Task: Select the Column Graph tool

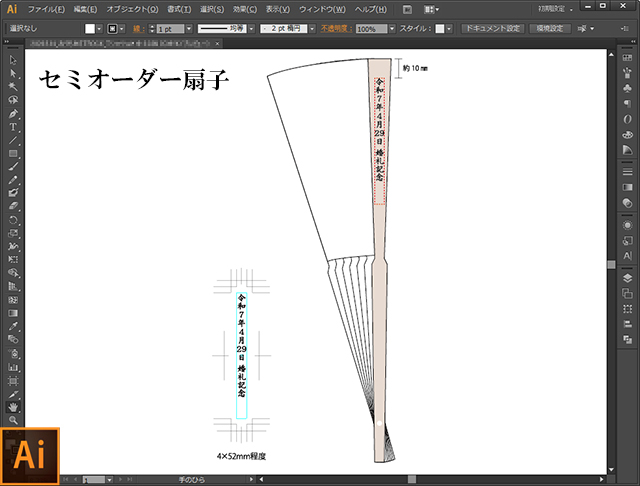Action: [13, 367]
